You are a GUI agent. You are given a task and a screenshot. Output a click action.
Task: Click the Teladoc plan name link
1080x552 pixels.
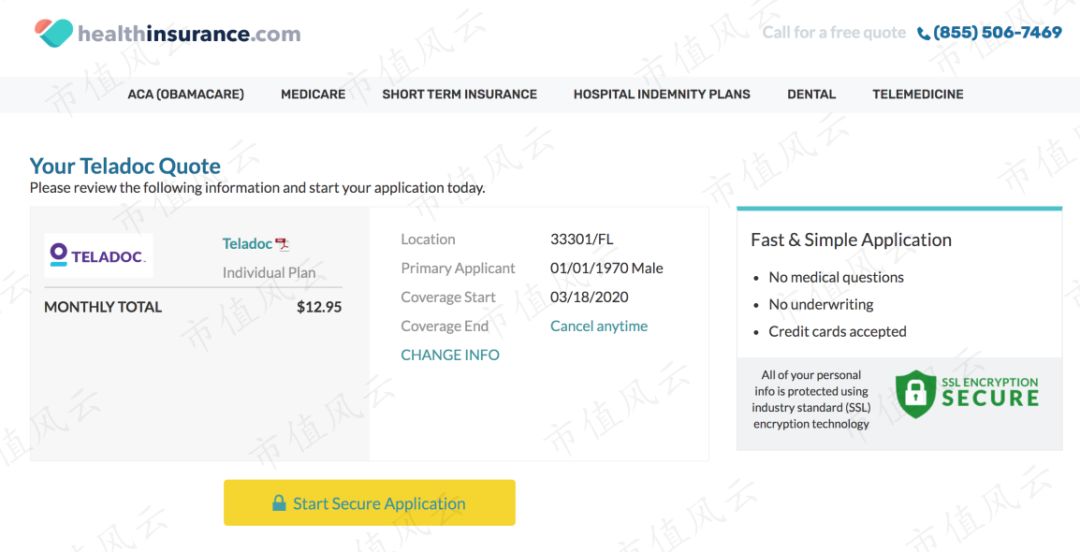click(247, 244)
